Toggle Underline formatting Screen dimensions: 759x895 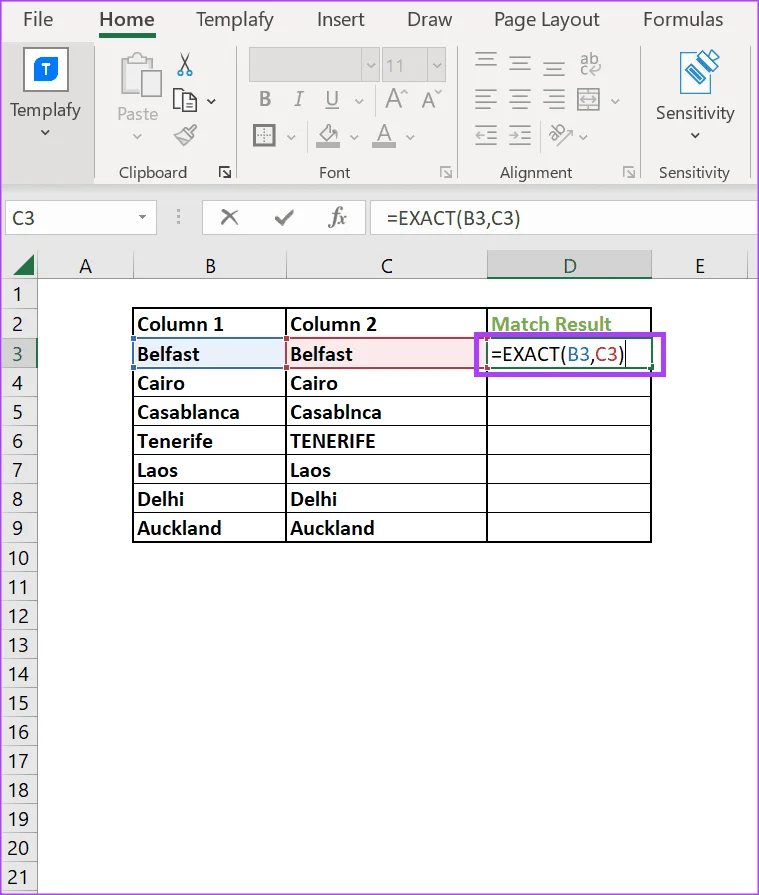pos(332,99)
